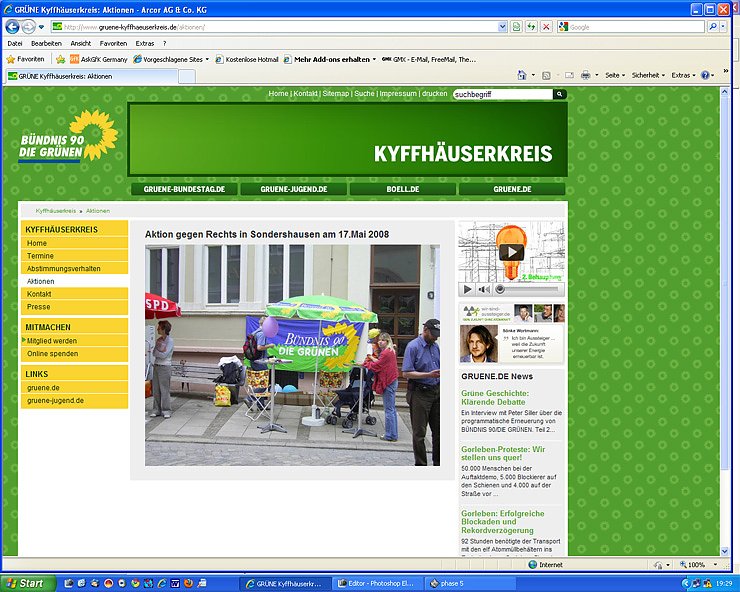Image resolution: width=740 pixels, height=592 pixels.
Task: Click the Print icon in command bar
Action: point(586,75)
